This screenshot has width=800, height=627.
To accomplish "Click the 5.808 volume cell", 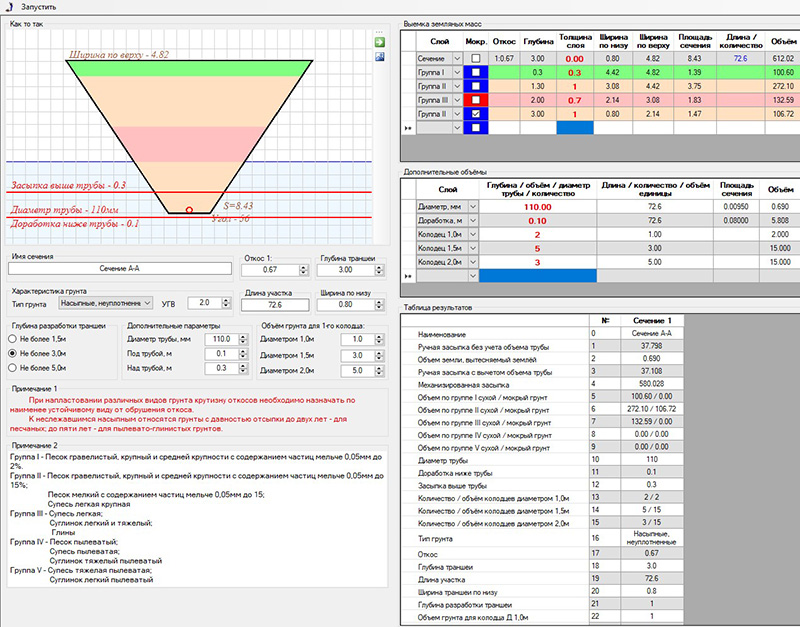I will (780, 220).
